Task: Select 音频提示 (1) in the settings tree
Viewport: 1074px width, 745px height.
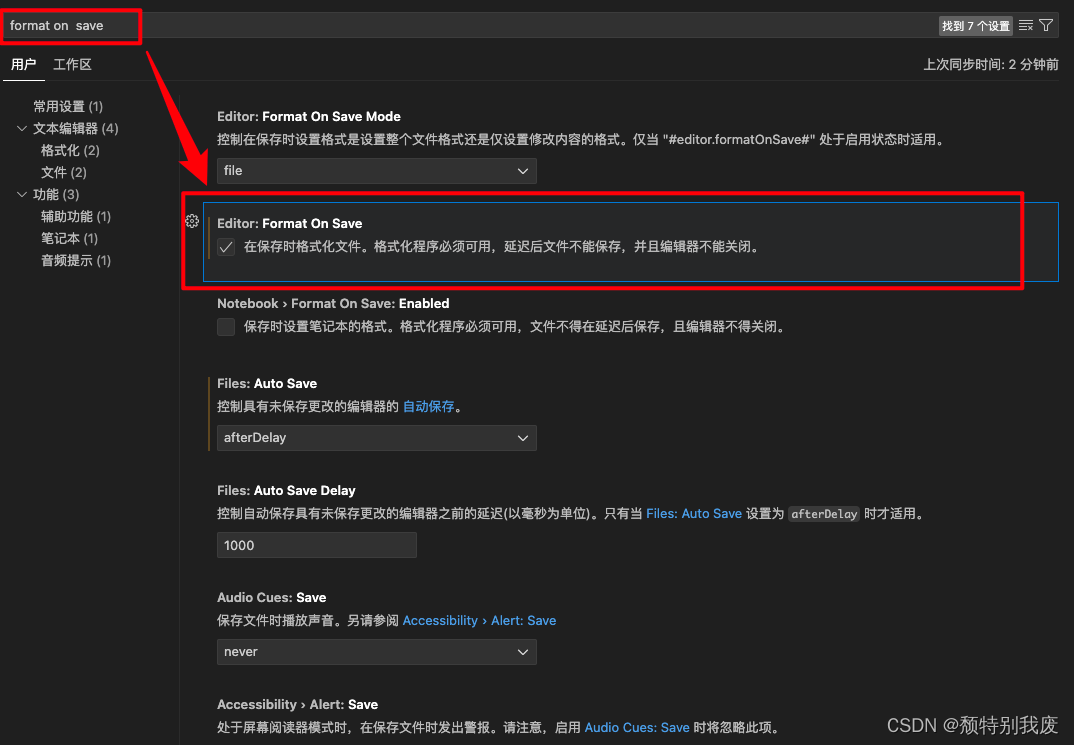Action: click(75, 260)
